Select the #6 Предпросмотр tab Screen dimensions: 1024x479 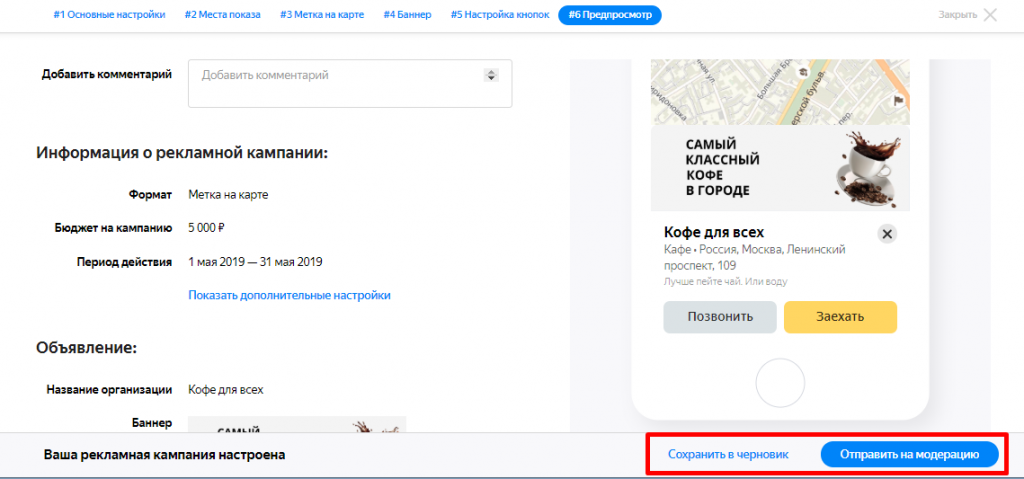coord(609,15)
